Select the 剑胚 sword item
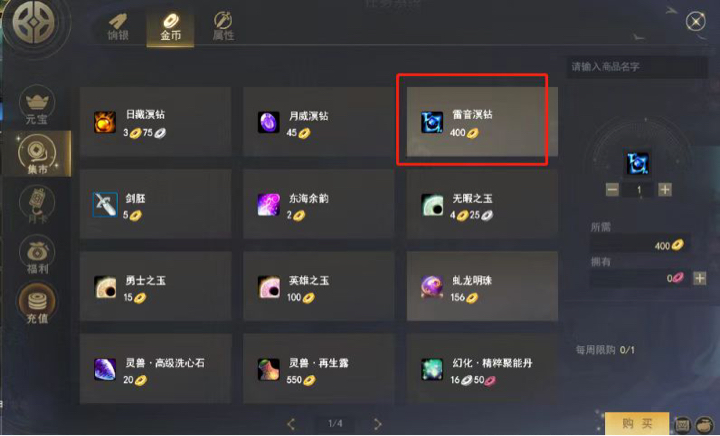Viewport: 720px width, 436px height. coord(155,204)
